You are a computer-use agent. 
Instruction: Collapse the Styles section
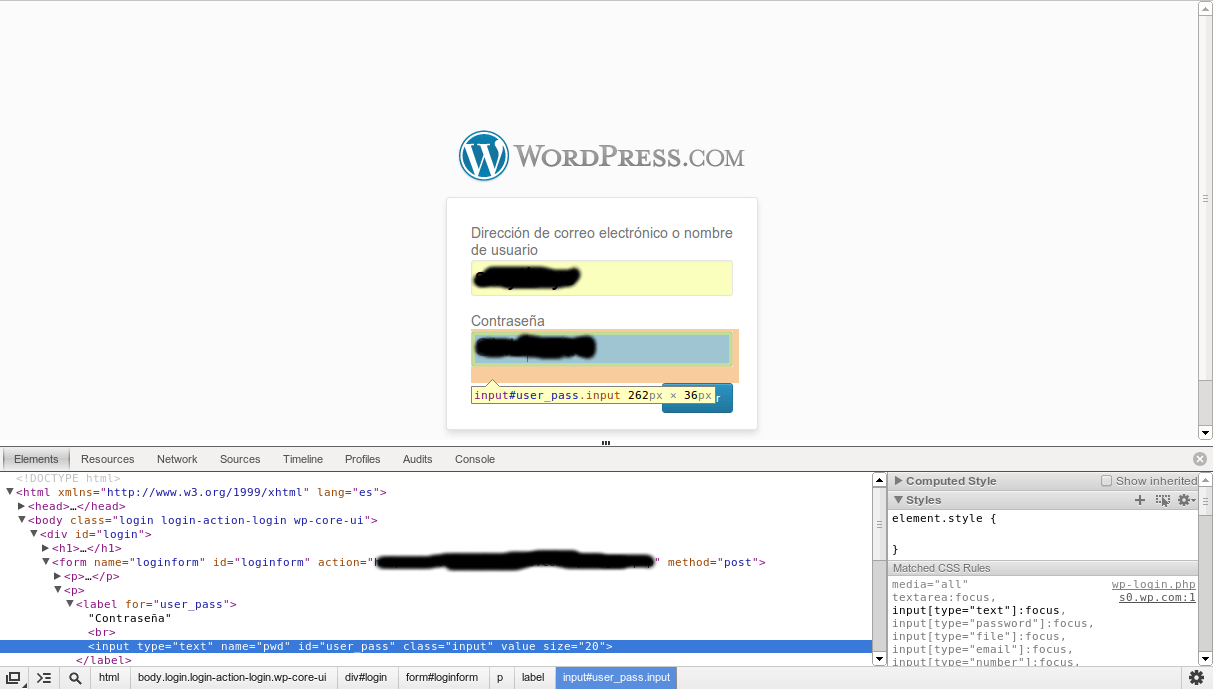(x=898, y=500)
